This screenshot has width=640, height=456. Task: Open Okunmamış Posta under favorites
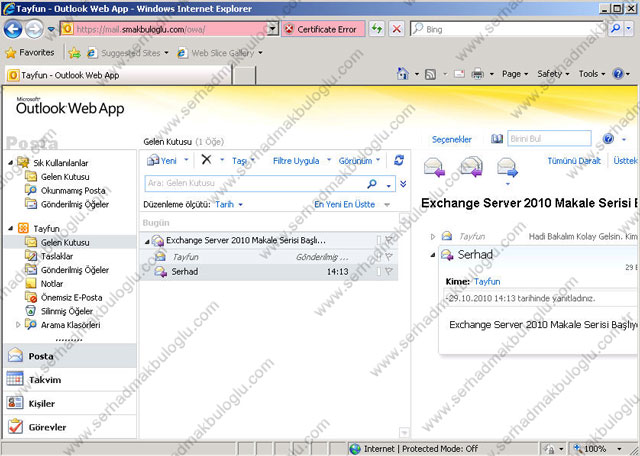(73, 191)
